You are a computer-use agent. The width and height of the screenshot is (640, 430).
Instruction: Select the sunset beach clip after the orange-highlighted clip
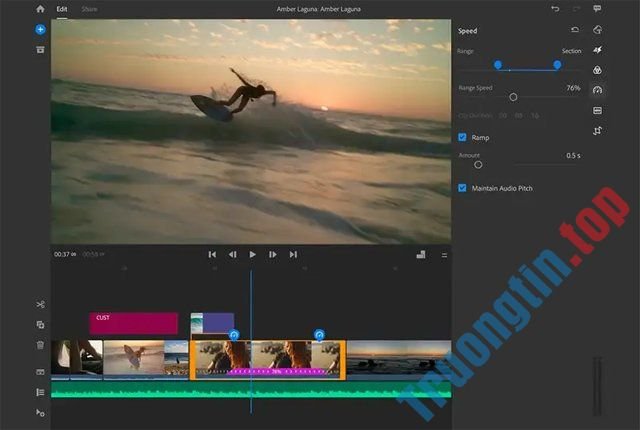[x=399, y=359]
